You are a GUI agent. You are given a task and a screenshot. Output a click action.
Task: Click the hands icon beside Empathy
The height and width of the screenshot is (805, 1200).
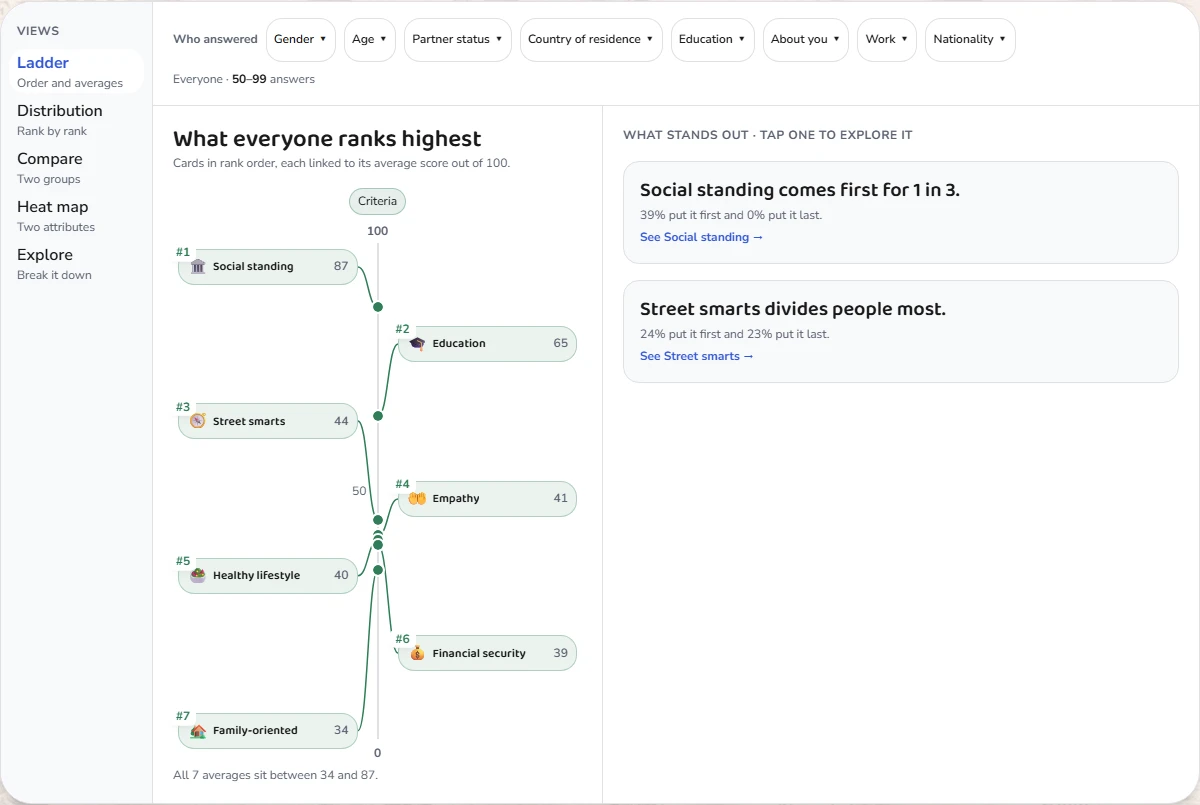[417, 498]
